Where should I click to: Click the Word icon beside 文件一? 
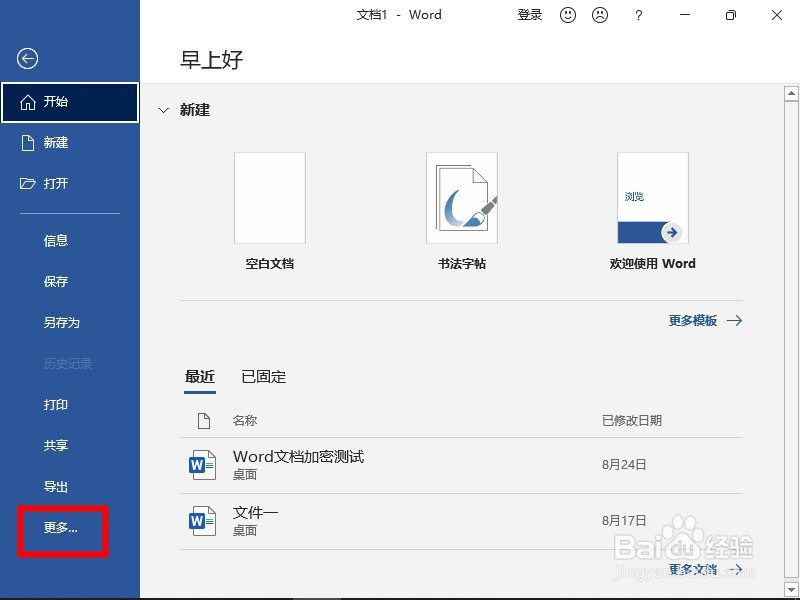tap(203, 521)
